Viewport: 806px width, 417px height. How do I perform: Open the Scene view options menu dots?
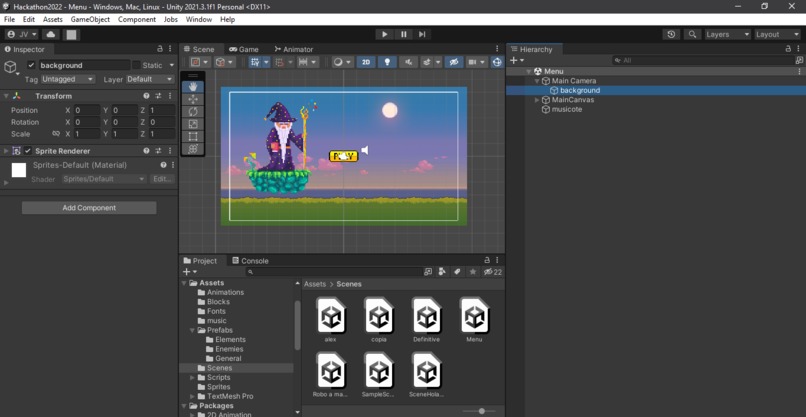[497, 49]
